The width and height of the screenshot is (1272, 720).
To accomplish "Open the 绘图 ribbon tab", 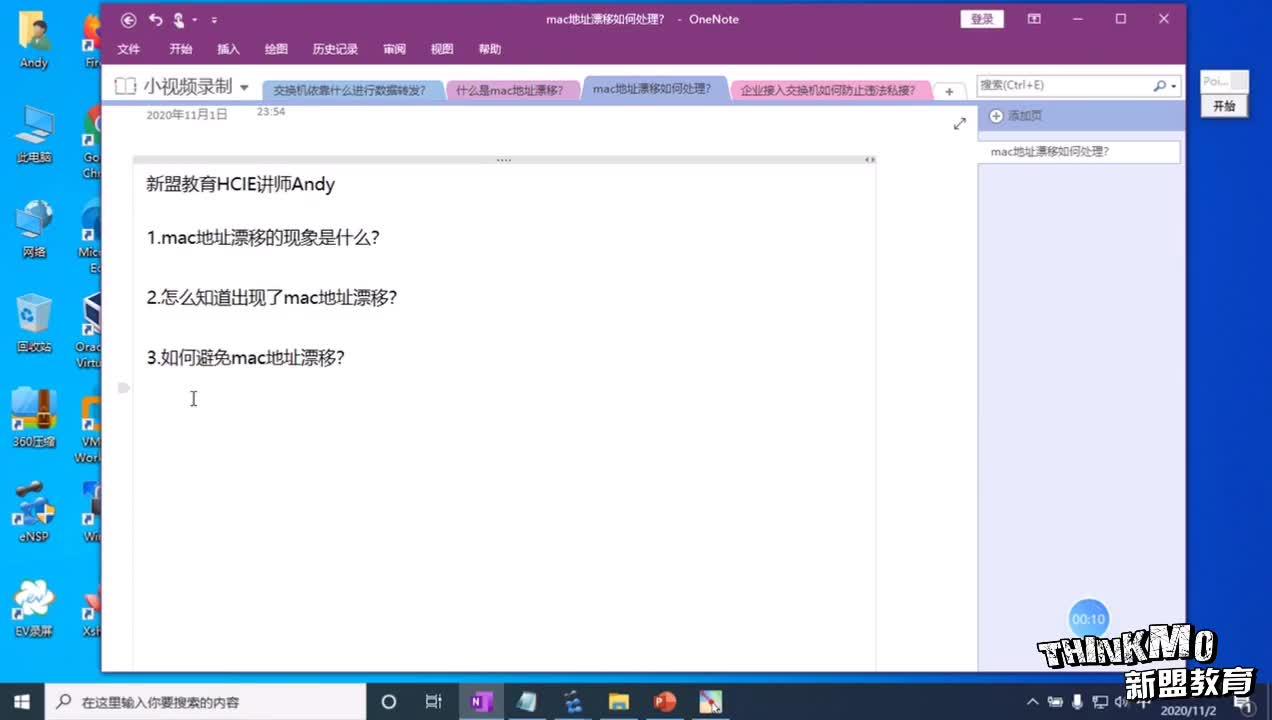I will point(276,49).
